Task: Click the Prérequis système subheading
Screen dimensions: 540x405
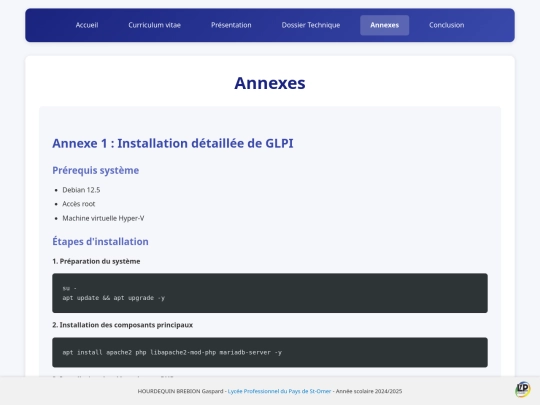Action: click(96, 170)
